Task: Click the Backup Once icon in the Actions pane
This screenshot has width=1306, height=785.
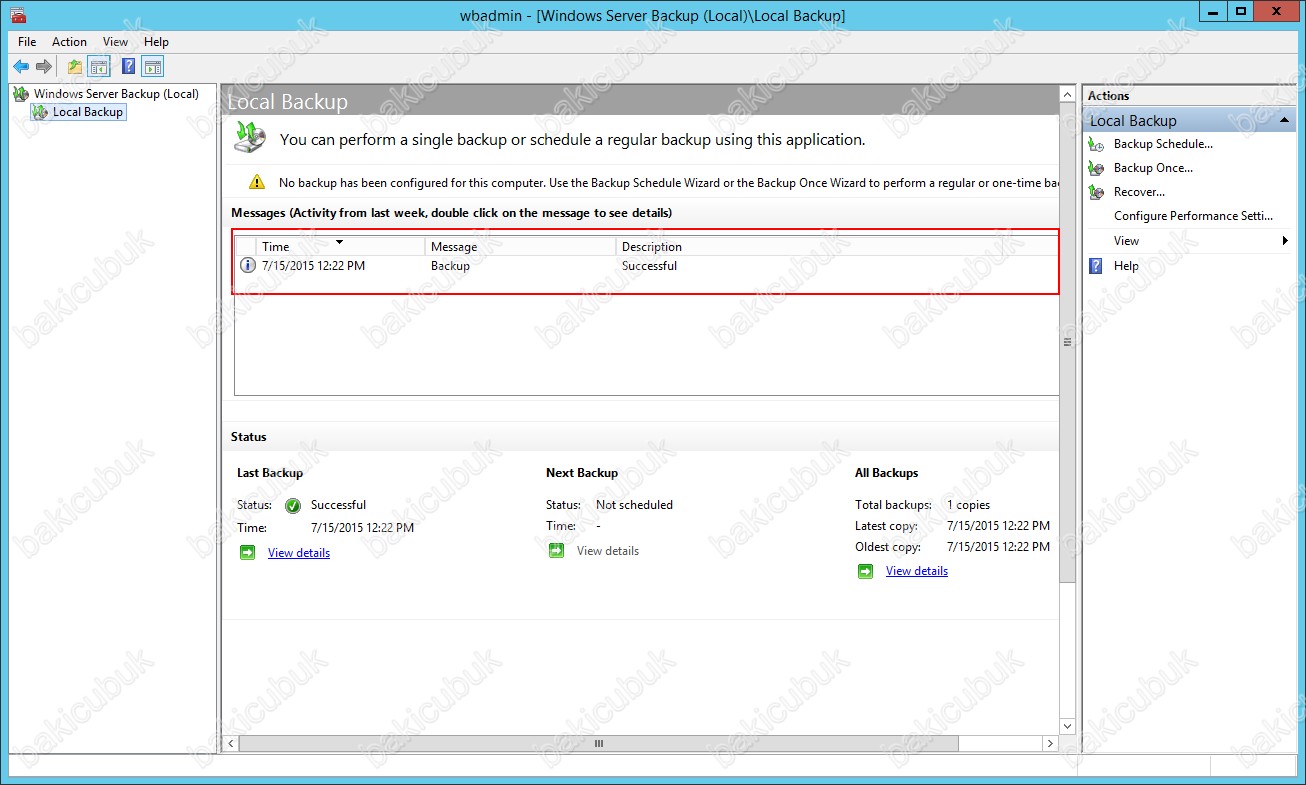Action: click(x=1096, y=168)
